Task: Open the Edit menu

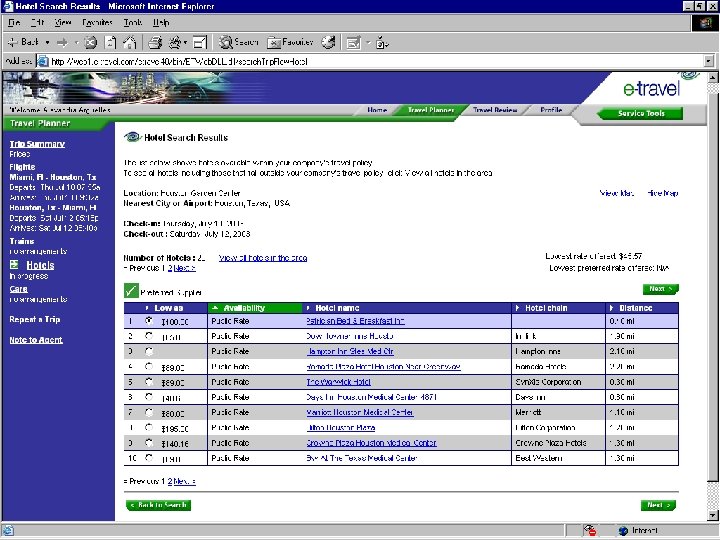Action: [37, 22]
